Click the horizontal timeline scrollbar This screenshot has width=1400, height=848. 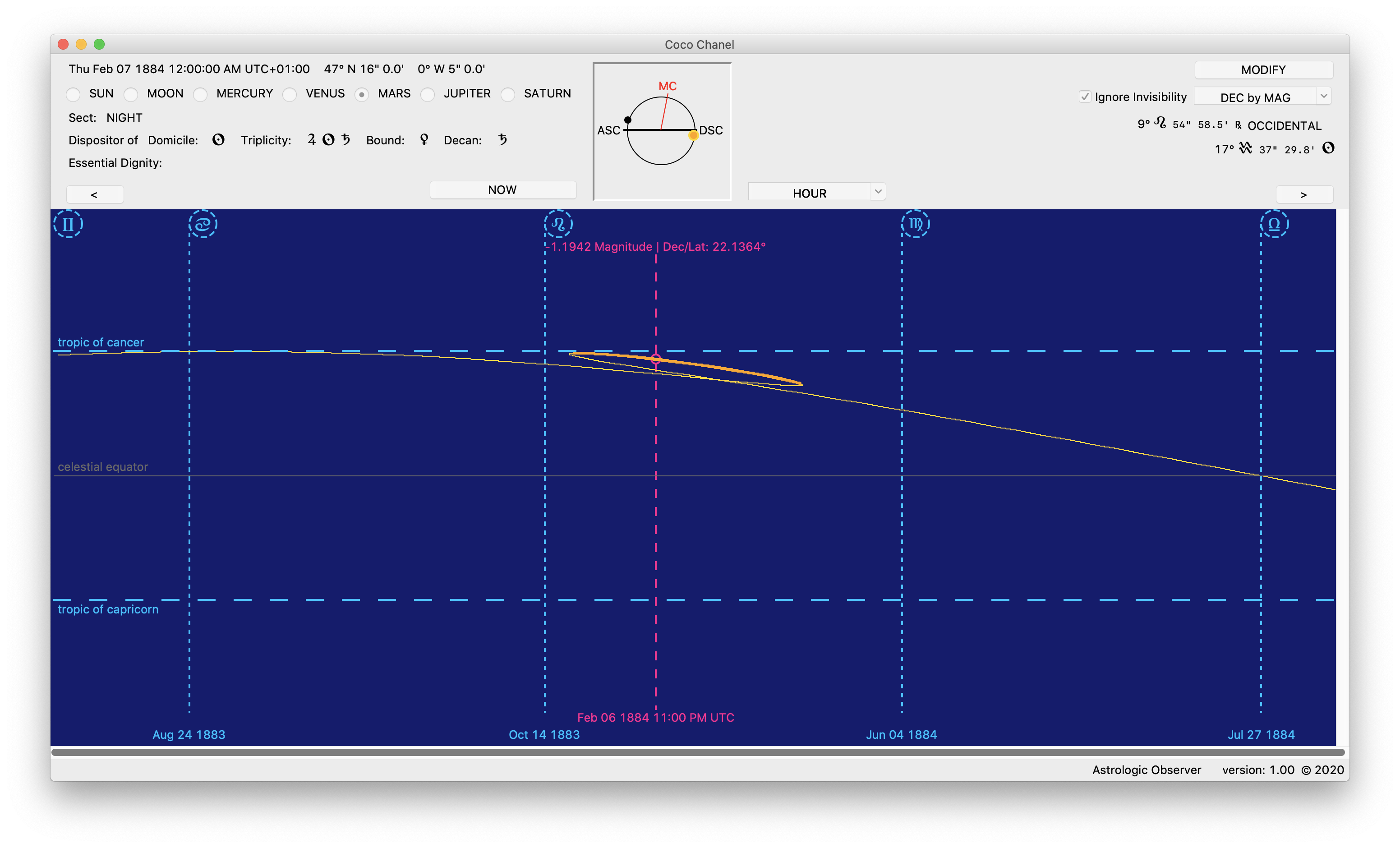click(x=698, y=752)
